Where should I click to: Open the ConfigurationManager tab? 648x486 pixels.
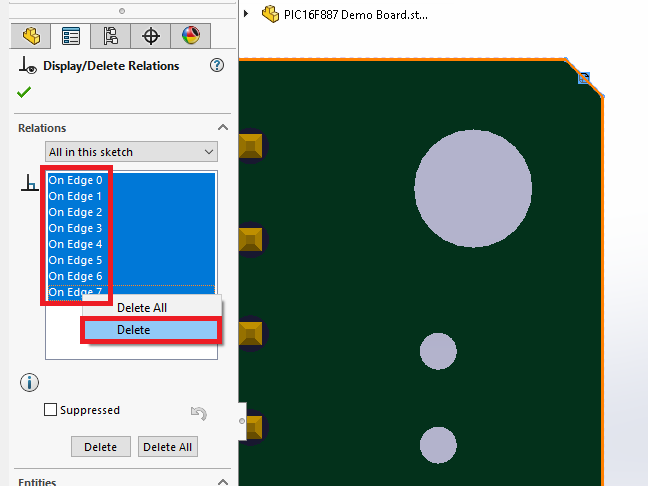pos(110,37)
